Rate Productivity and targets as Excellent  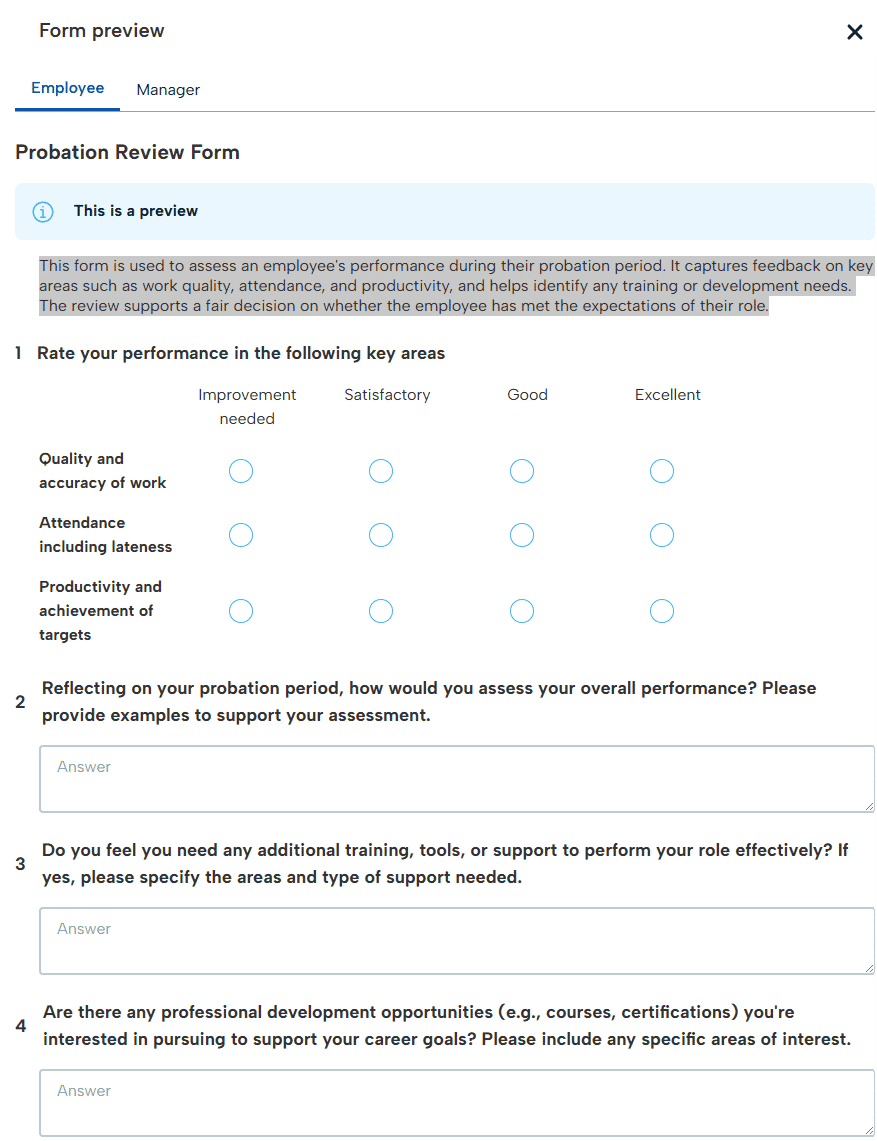662,611
